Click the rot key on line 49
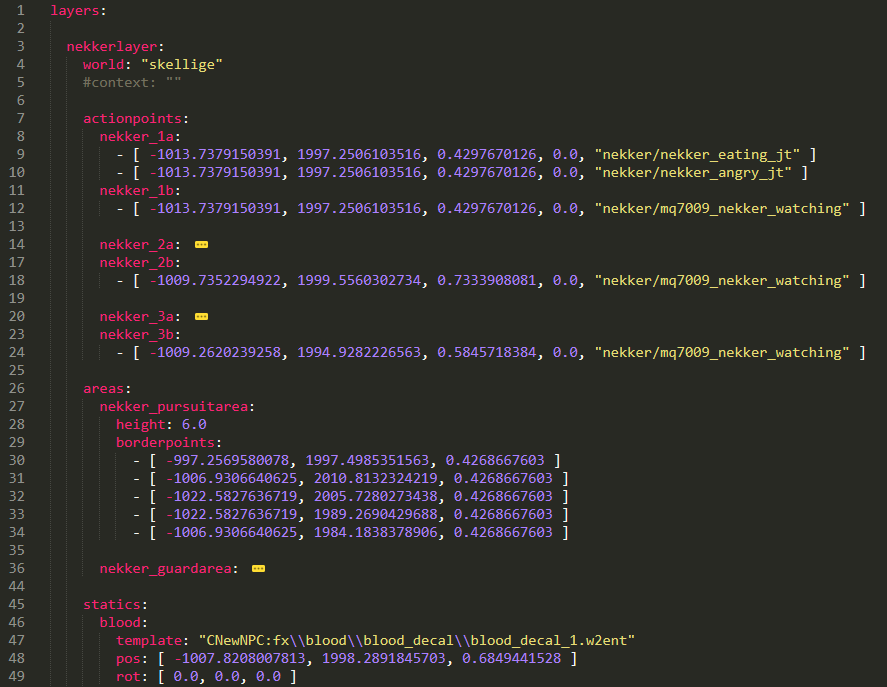 click(127, 677)
